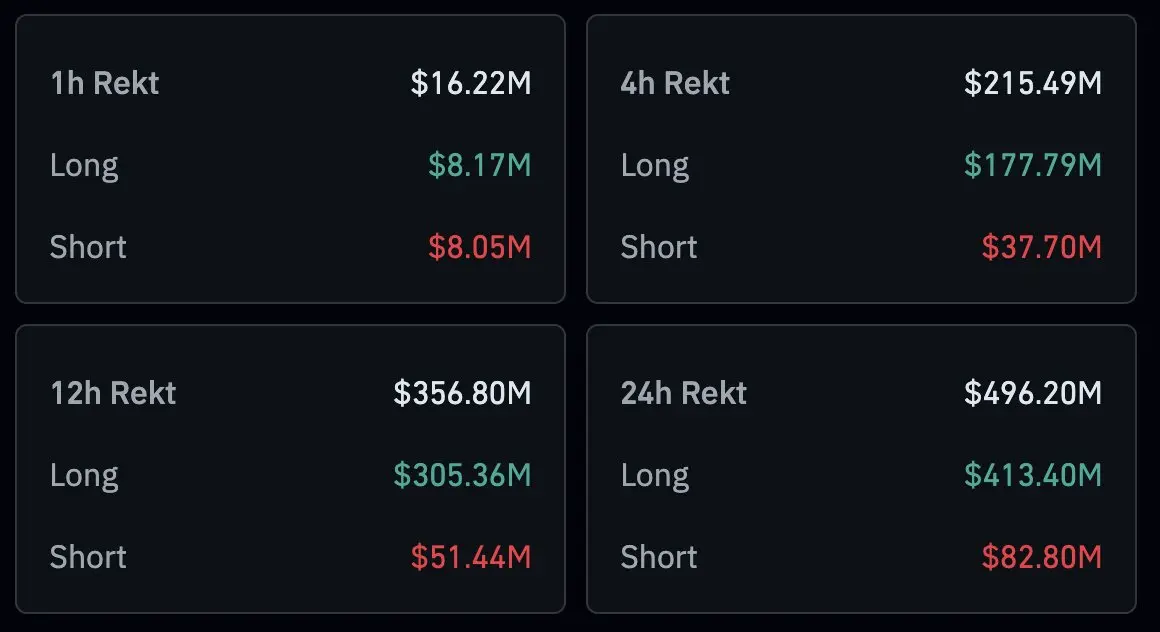Click the 4h Long value $177.79M
Viewport: 1160px width, 632px height.
pos(1032,165)
